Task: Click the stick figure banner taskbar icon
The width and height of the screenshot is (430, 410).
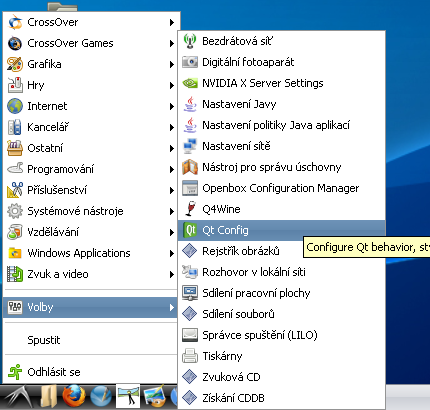Action: point(128,396)
